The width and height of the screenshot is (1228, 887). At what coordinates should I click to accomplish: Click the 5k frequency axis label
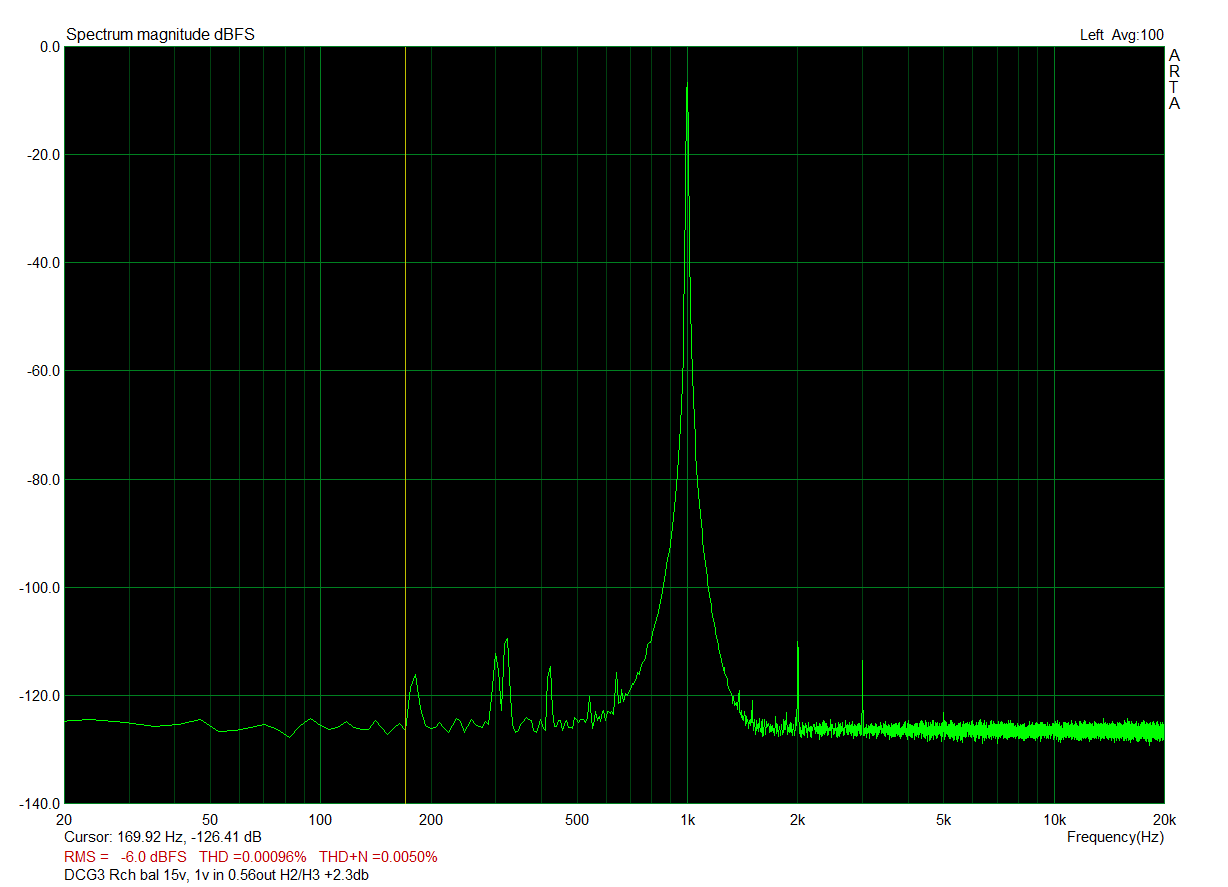[943, 820]
